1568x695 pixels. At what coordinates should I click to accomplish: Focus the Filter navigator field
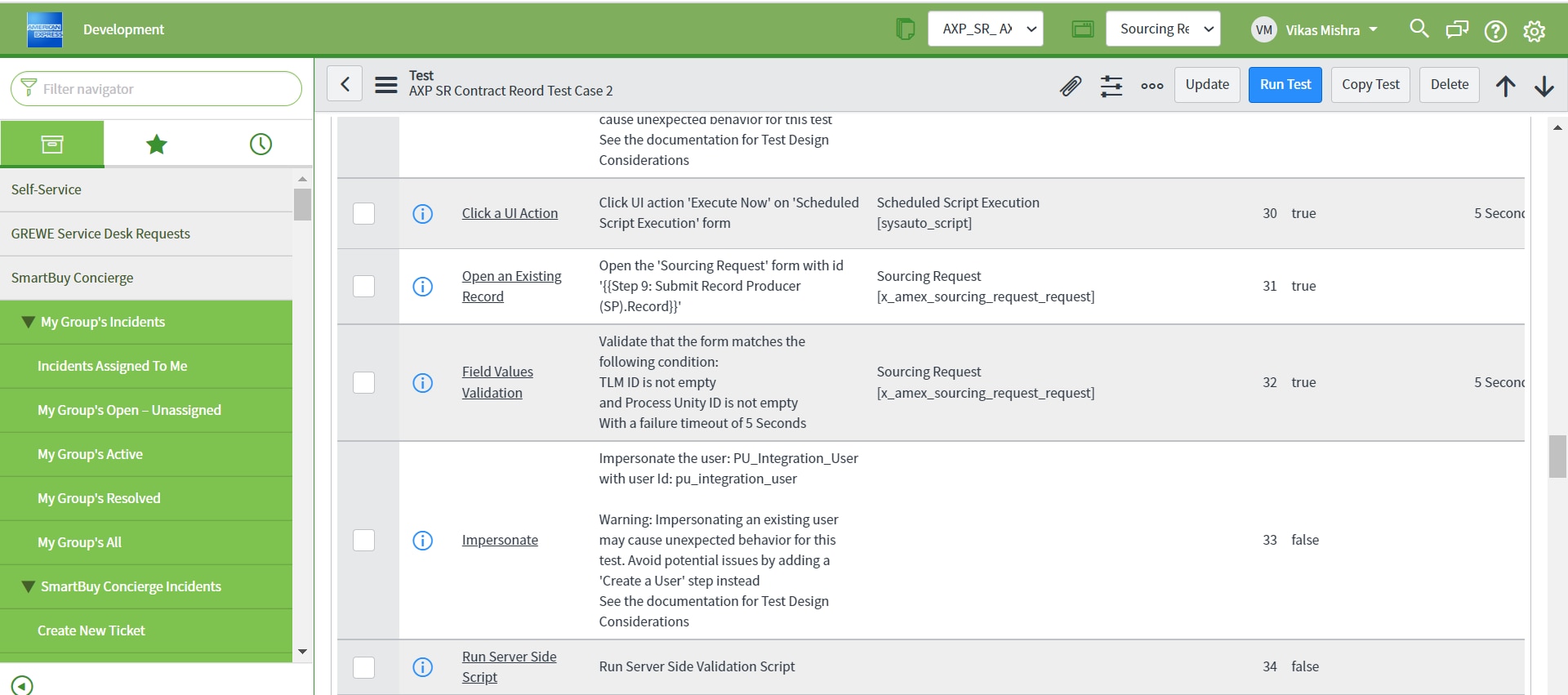click(x=156, y=88)
